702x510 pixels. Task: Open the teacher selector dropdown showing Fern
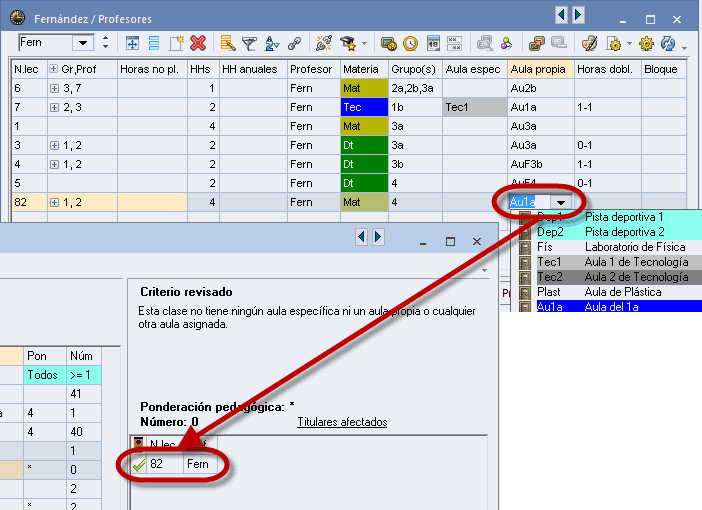point(83,43)
